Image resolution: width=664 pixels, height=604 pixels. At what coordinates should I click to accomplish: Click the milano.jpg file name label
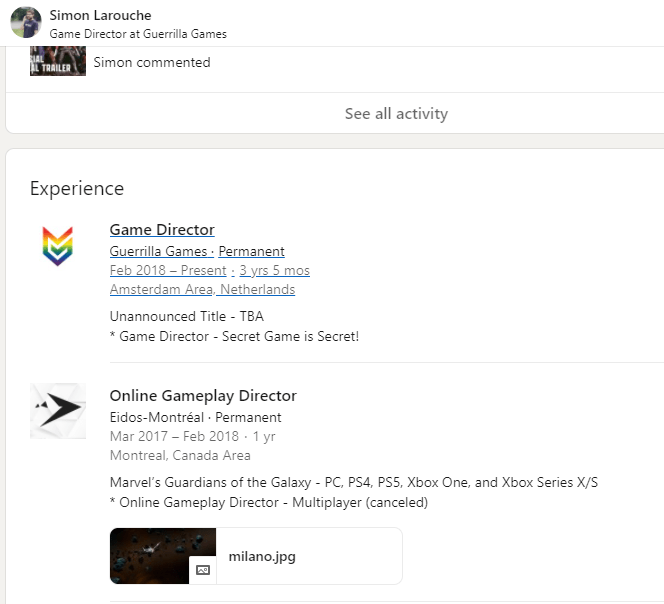pos(262,556)
